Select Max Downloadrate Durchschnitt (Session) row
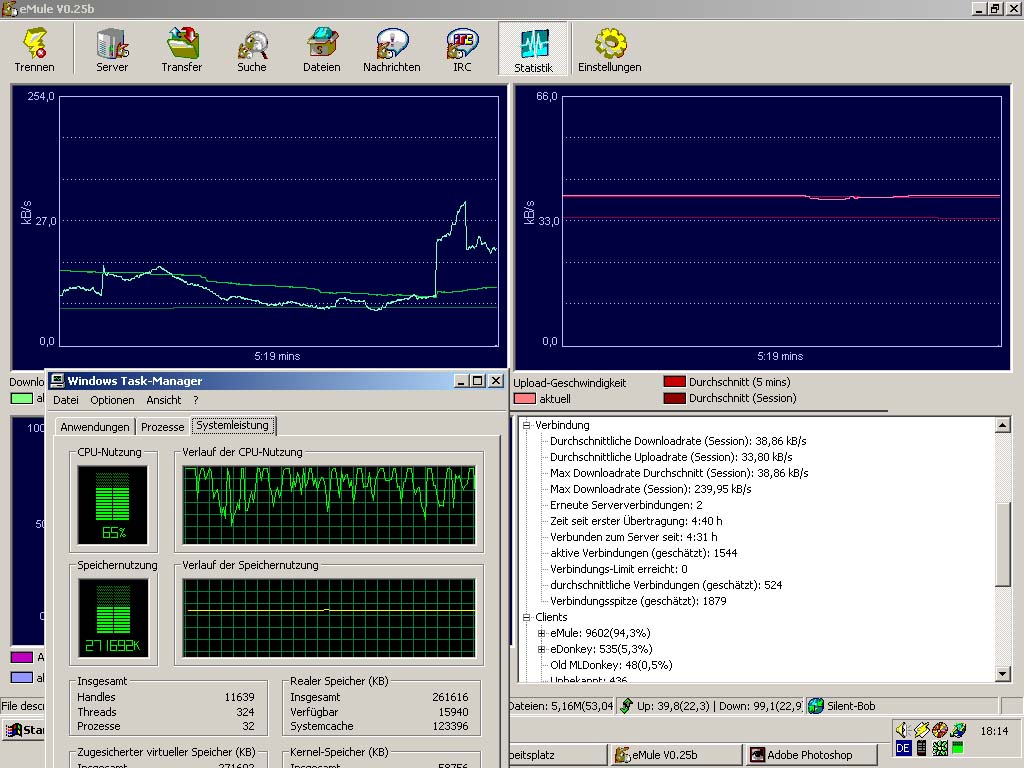The image size is (1024, 768). 679,473
